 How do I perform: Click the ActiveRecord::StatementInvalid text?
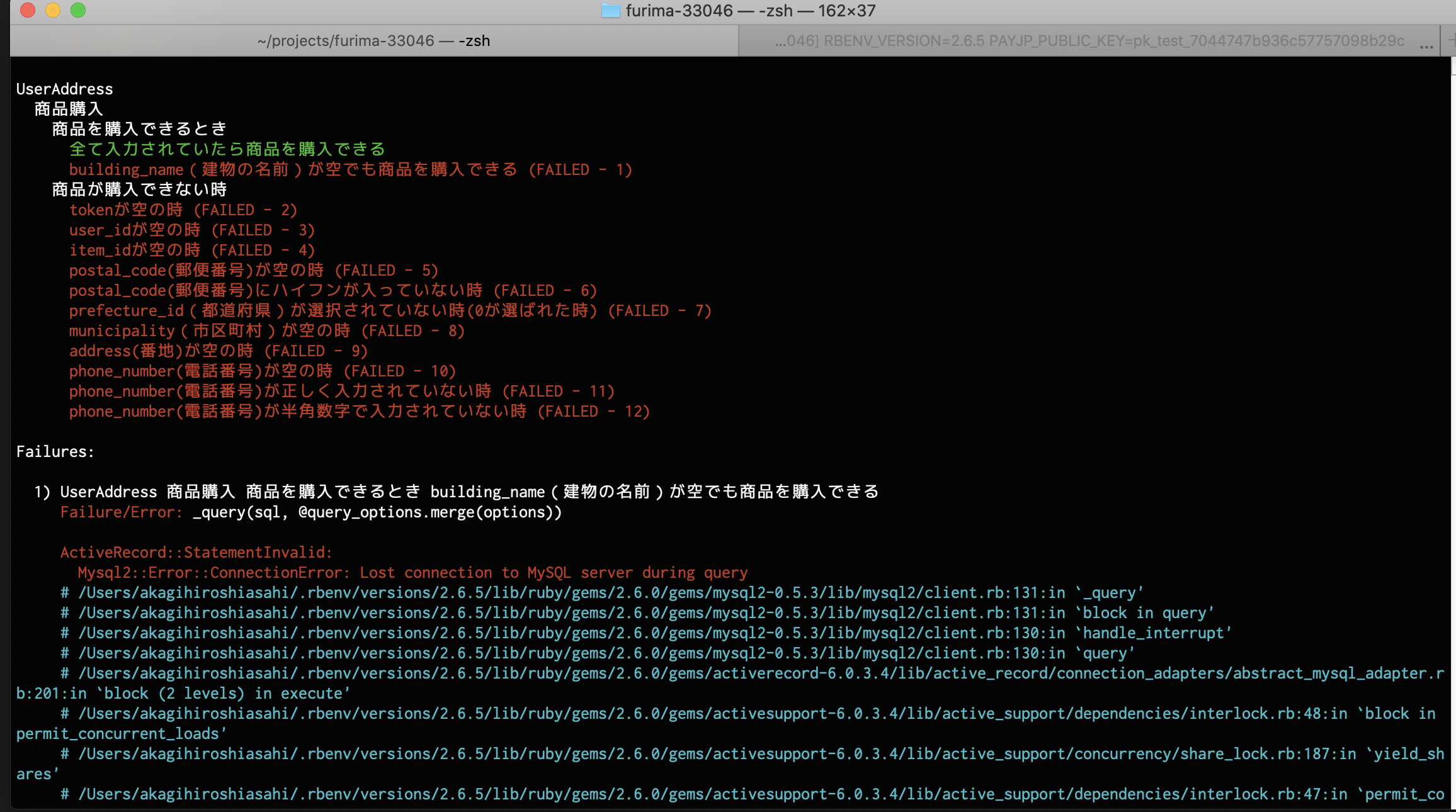pos(196,553)
